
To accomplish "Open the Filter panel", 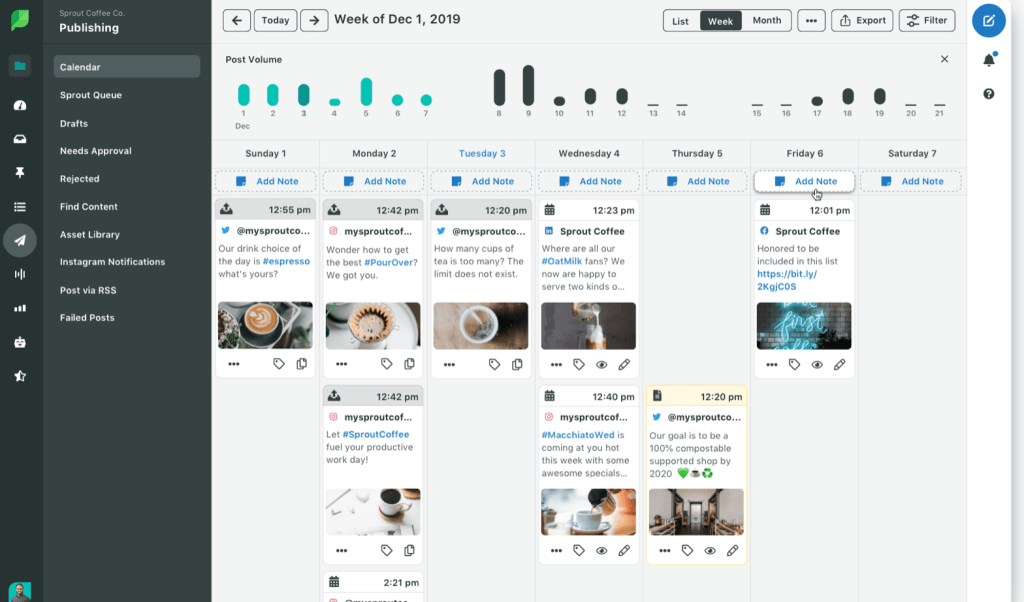I will click(x=926, y=20).
